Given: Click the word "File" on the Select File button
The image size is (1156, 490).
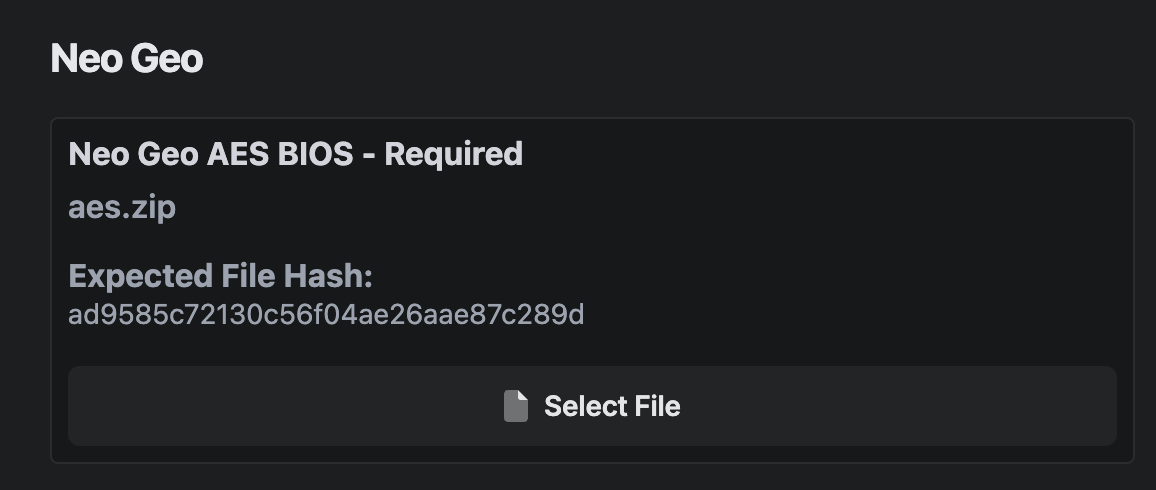Looking at the screenshot, I should (656, 406).
